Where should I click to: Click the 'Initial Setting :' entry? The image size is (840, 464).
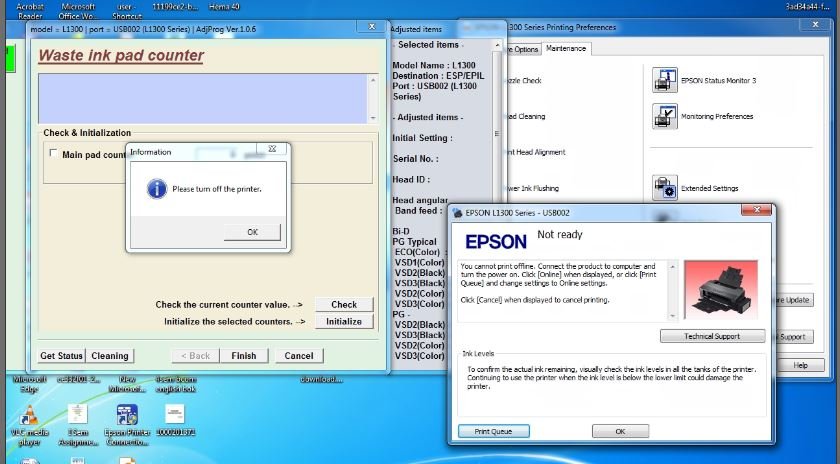[x=422, y=138]
